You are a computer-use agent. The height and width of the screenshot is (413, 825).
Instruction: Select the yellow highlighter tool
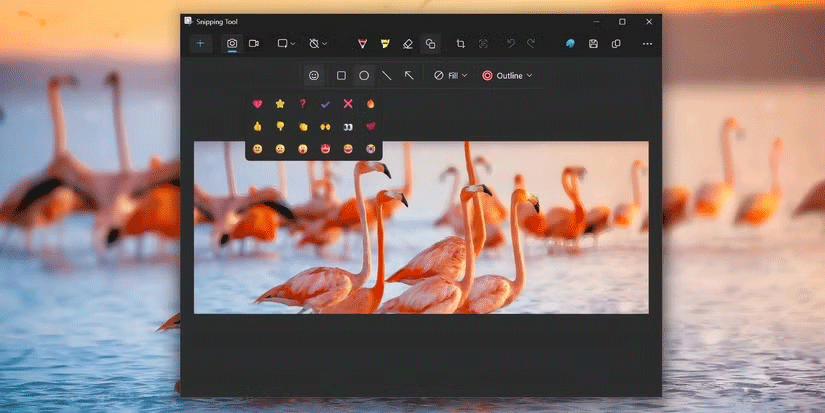385,44
